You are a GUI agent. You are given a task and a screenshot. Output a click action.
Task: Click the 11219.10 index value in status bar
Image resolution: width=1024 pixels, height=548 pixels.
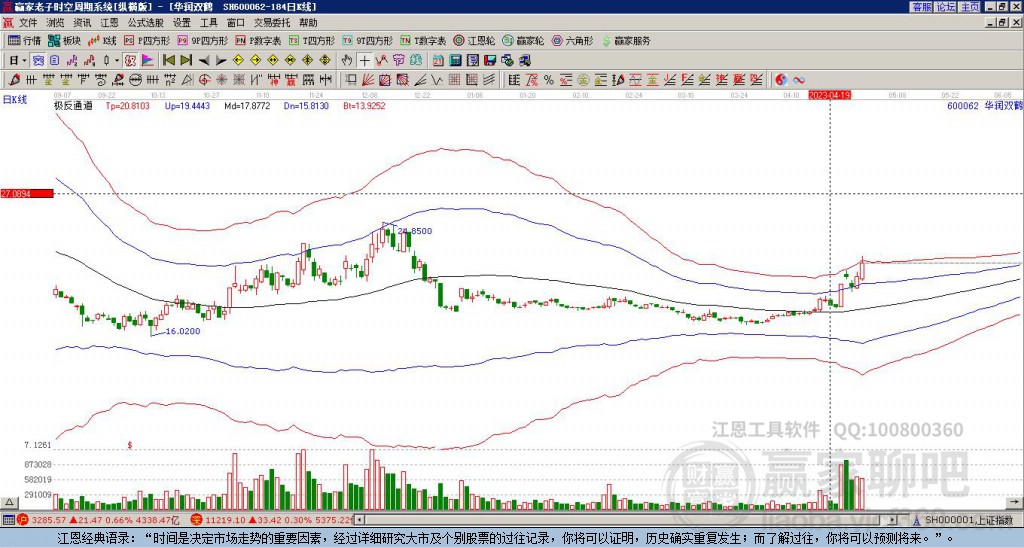[x=223, y=520]
